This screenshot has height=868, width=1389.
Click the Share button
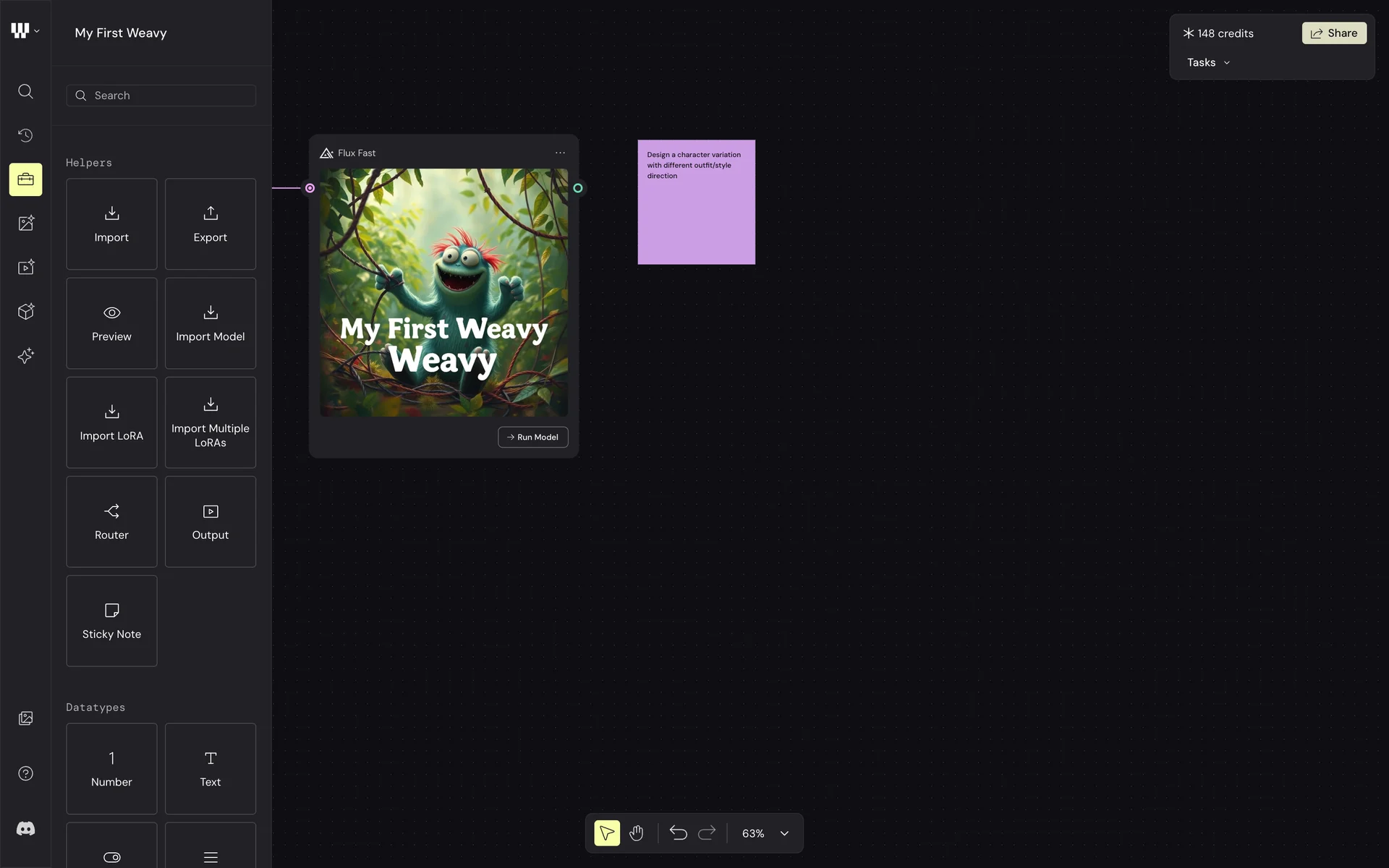[1334, 33]
